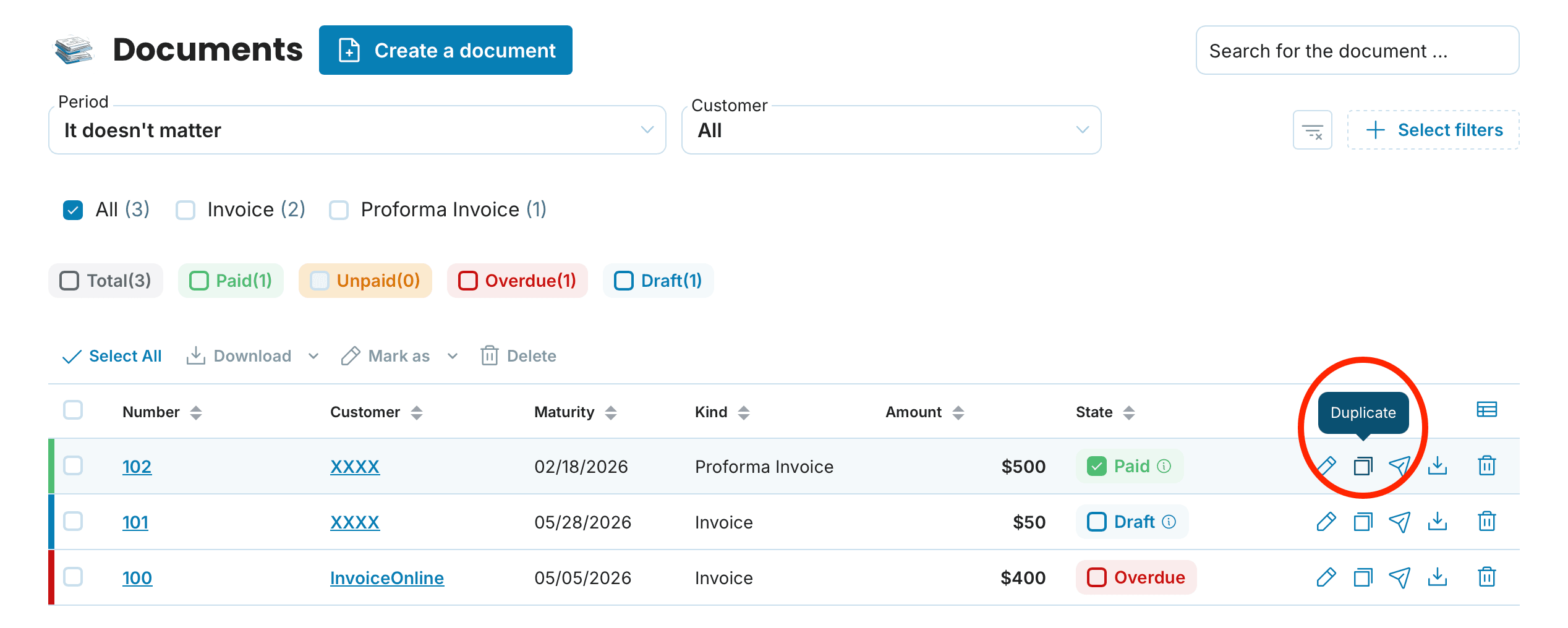
Task: Expand the Customer All dropdown
Action: 891,130
